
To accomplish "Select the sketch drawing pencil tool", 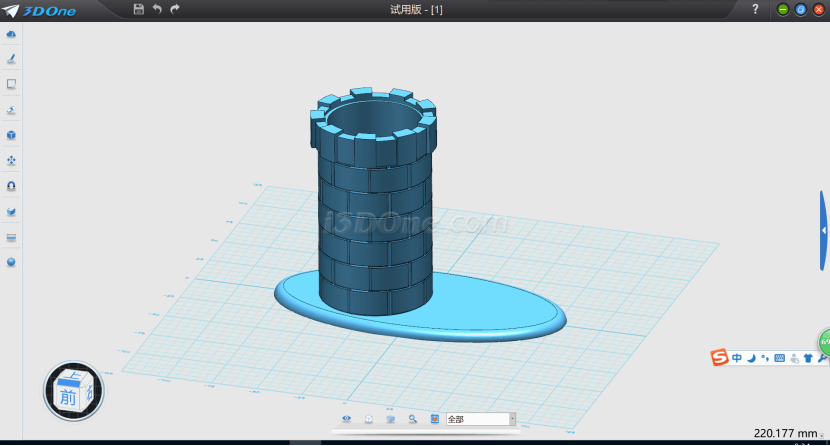I will (11, 59).
